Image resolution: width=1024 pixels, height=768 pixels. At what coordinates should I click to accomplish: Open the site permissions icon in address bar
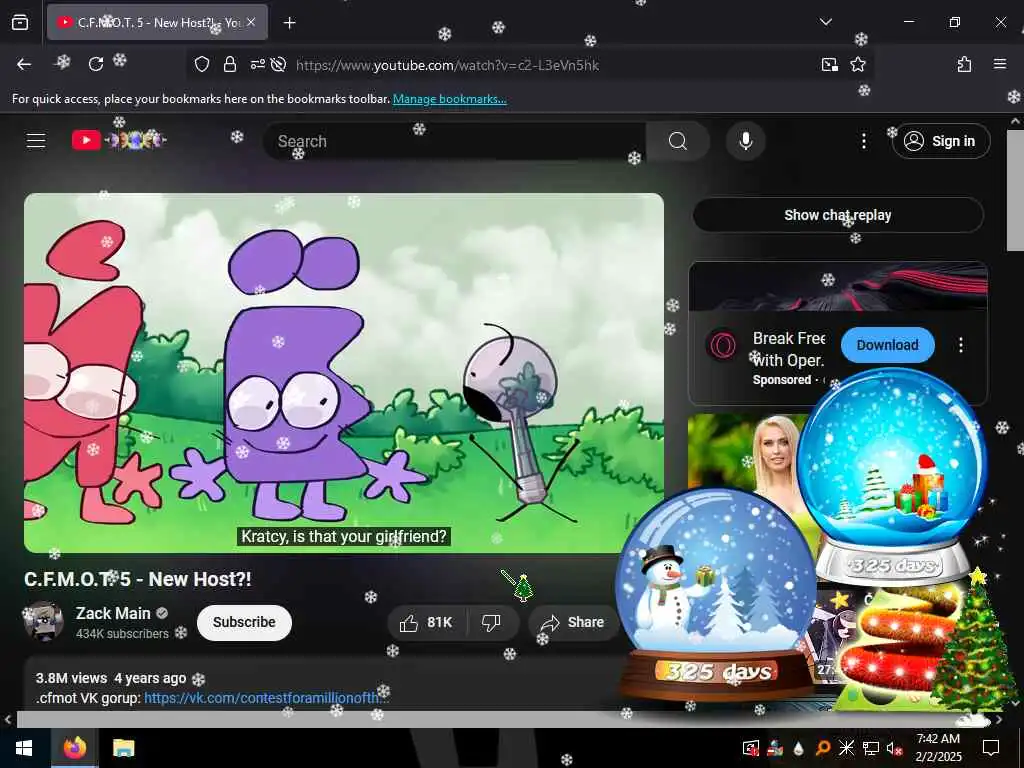coord(257,64)
